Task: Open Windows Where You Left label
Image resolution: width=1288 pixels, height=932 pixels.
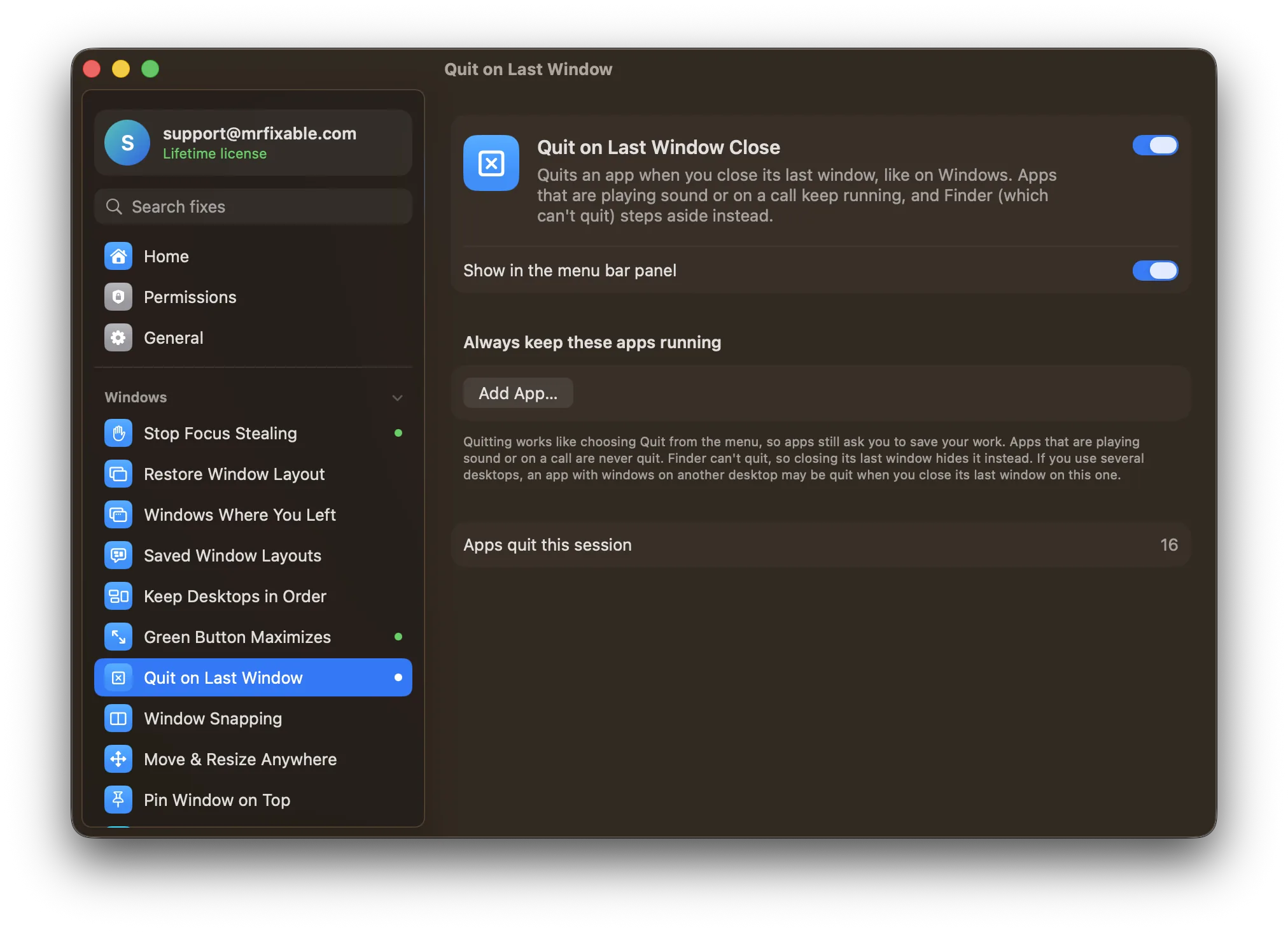Action: click(240, 515)
